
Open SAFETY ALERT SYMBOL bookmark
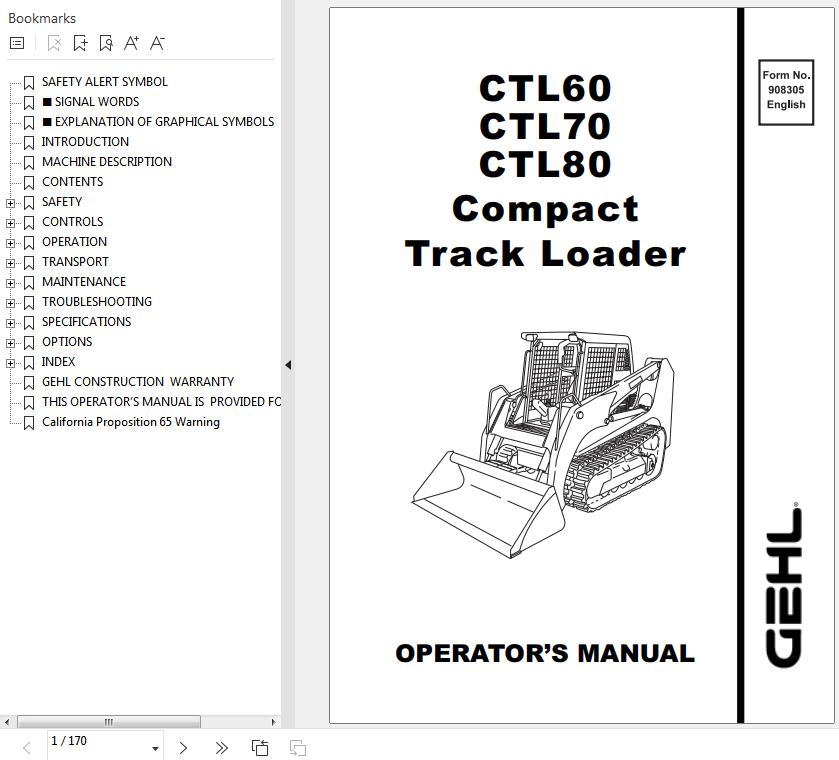pyautogui.click(x=105, y=82)
